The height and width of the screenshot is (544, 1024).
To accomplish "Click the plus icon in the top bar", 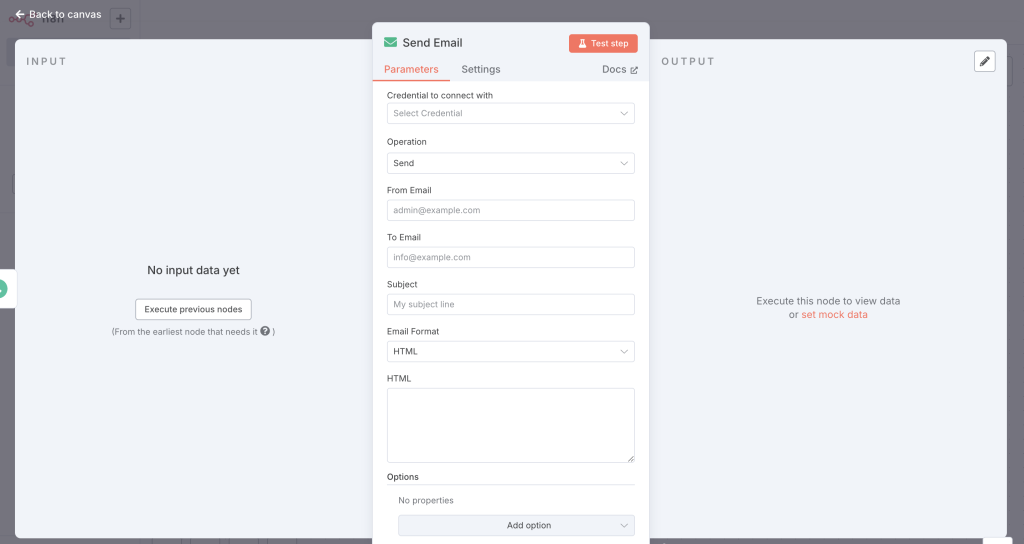I will 120,18.
